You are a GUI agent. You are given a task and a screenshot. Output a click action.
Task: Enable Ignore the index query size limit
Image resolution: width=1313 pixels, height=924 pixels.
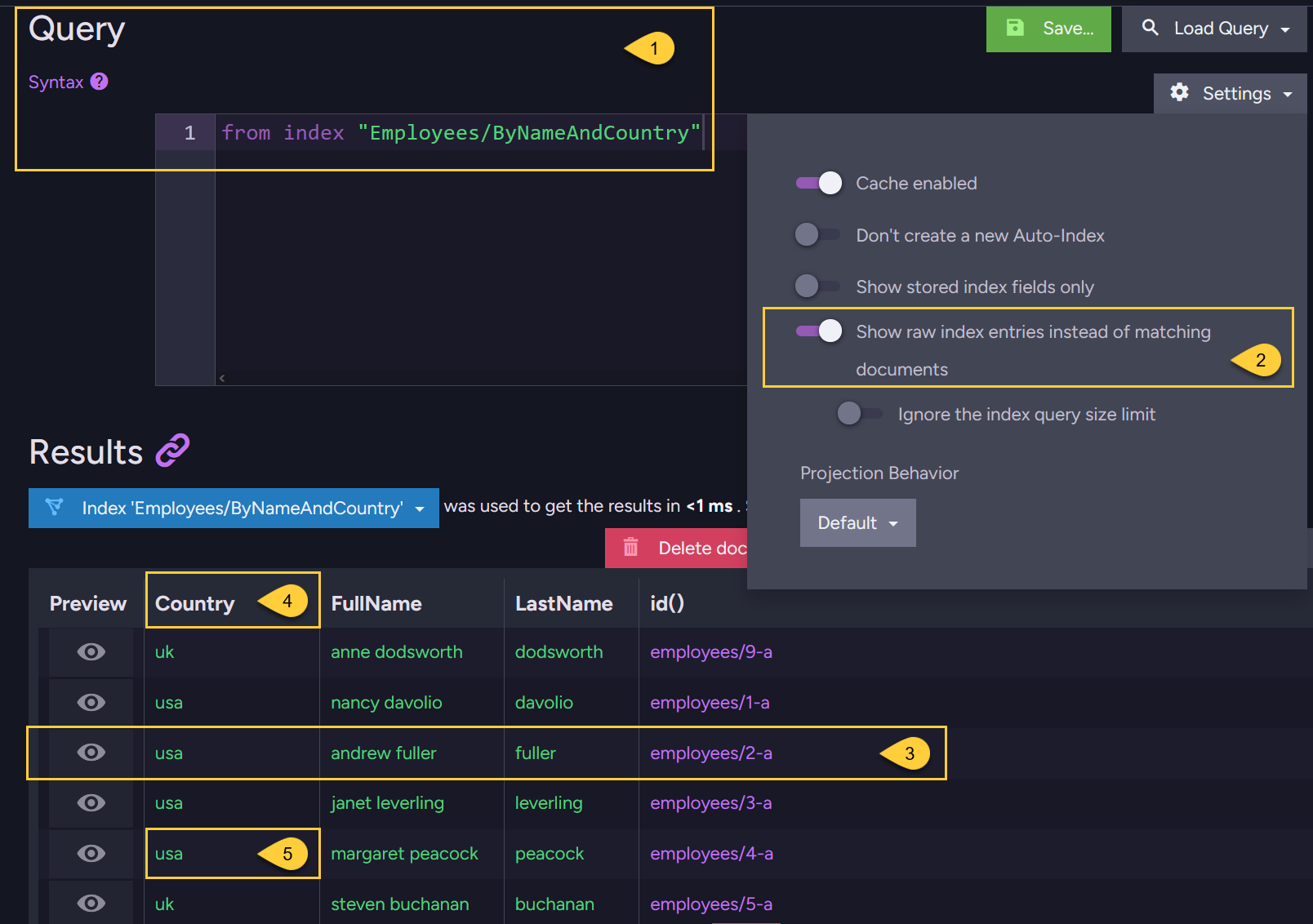click(860, 413)
